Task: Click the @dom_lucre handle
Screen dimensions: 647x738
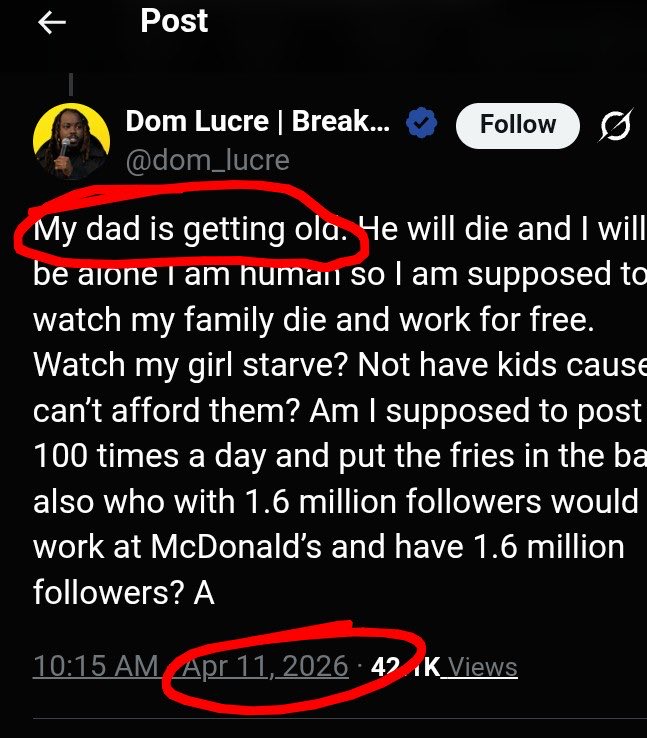Action: point(207,159)
